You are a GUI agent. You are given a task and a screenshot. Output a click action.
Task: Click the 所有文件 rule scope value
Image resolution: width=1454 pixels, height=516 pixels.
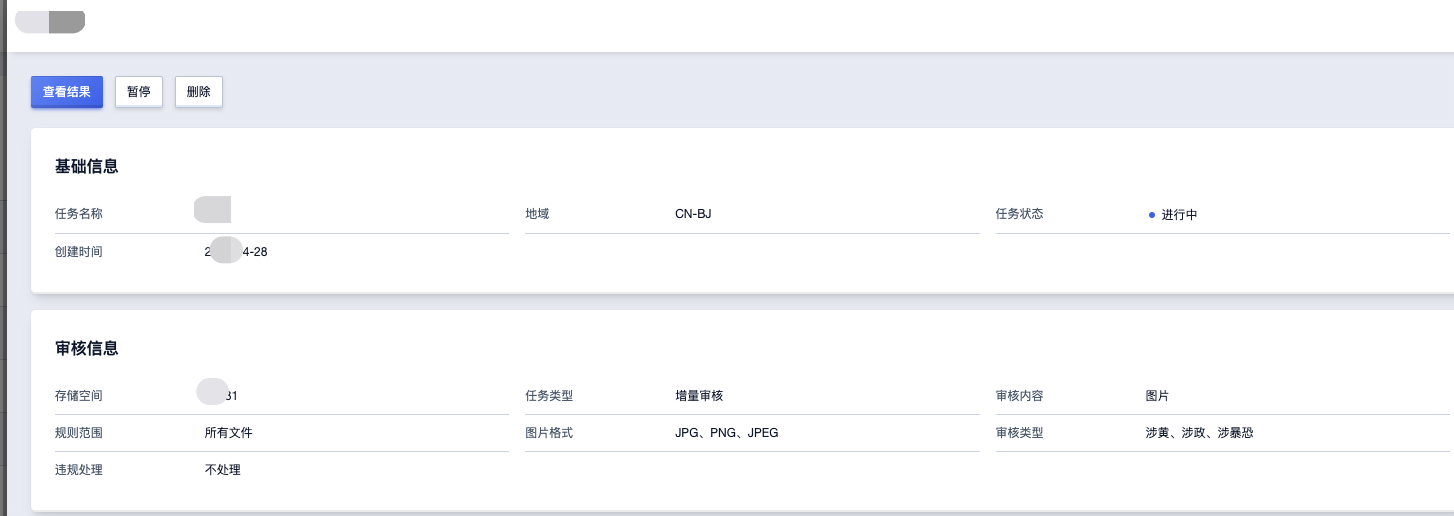click(x=229, y=433)
